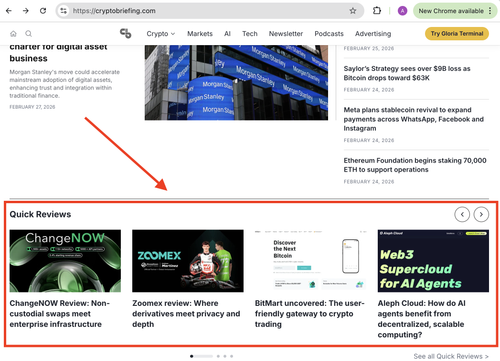Show next Quick Reviews slide
This screenshot has height=361, width=500.
click(481, 214)
